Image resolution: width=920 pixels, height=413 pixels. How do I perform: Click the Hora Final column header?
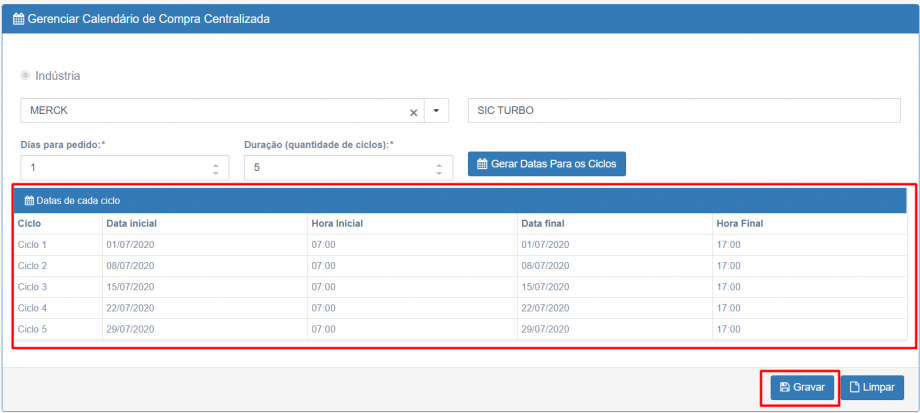pyautogui.click(x=739, y=223)
